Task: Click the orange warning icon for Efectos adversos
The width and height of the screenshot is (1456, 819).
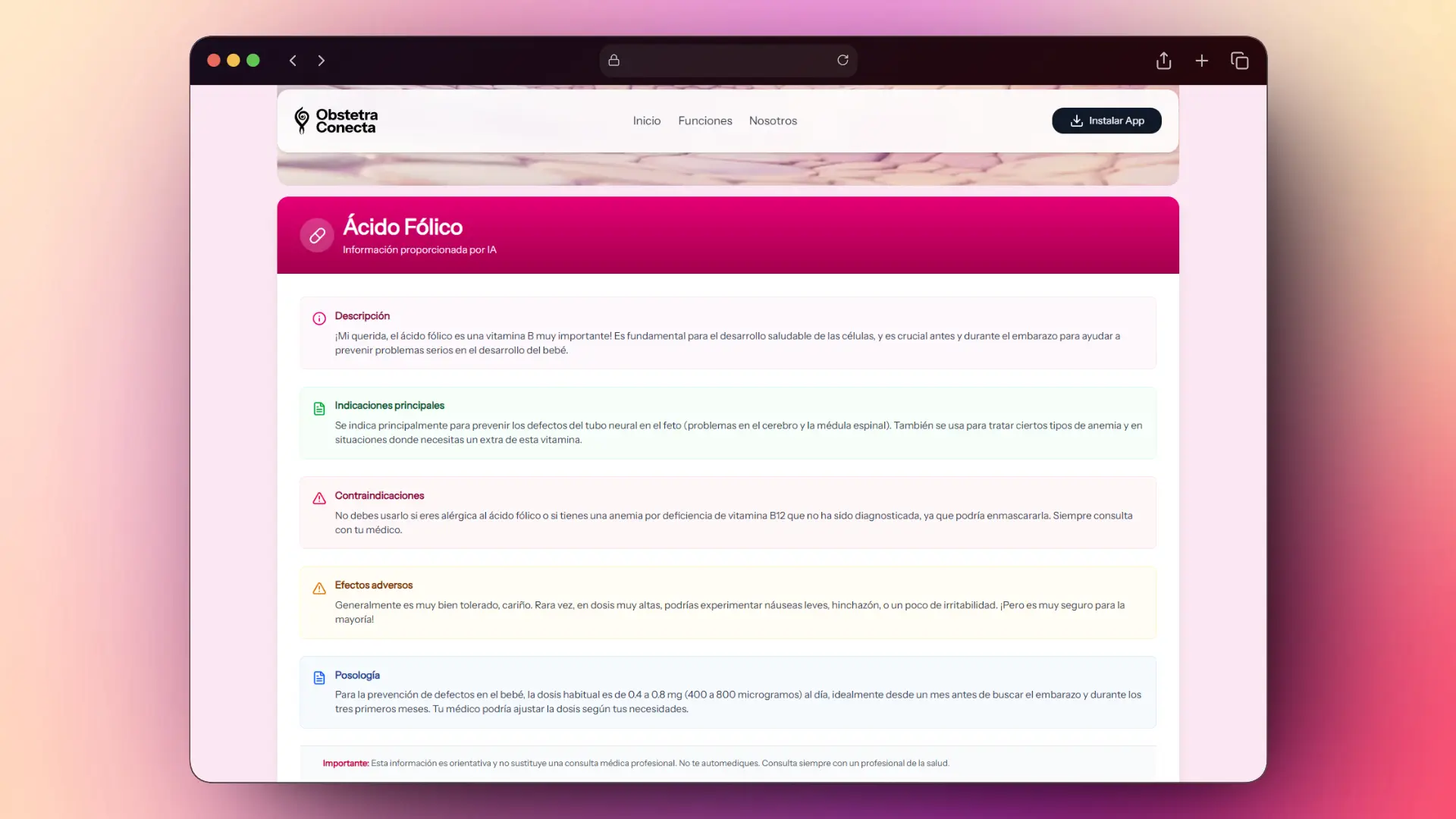Action: pos(319,588)
